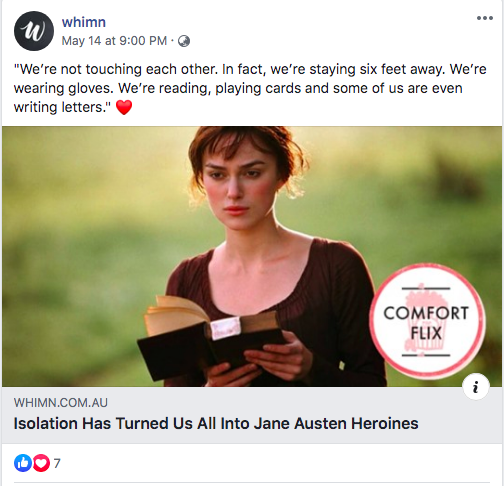Click the red heart love reaction icon
The height and width of the screenshot is (486, 504).
coord(41,463)
